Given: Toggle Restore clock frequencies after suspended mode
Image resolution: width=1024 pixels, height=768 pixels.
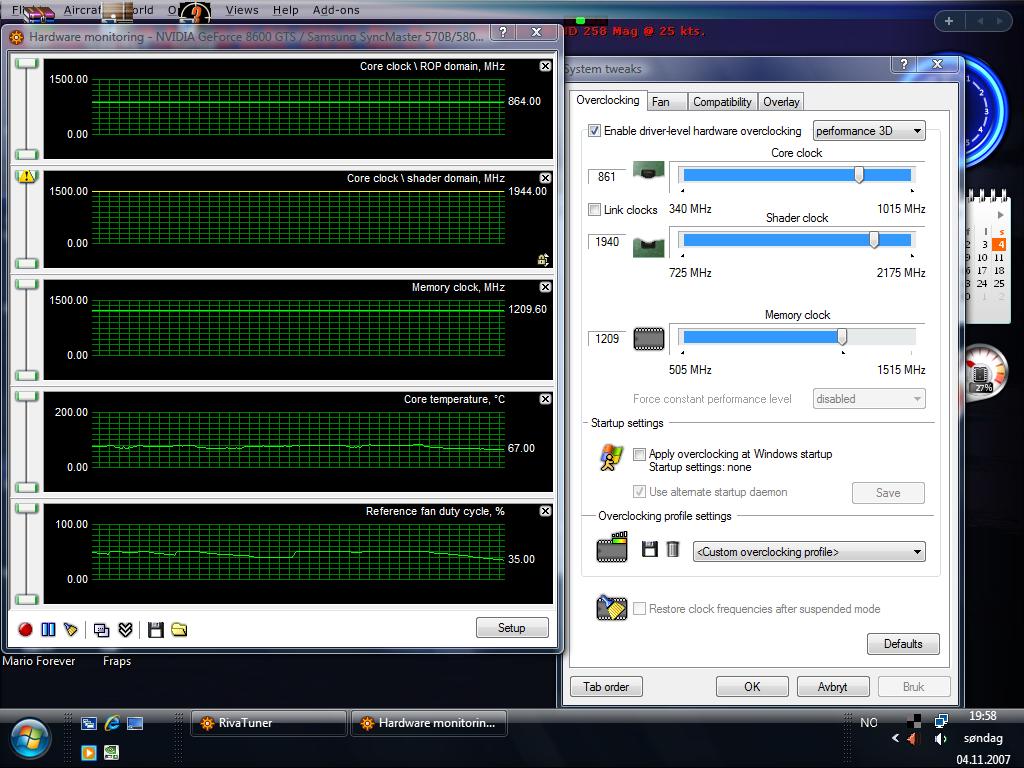Looking at the screenshot, I should pyautogui.click(x=639, y=609).
